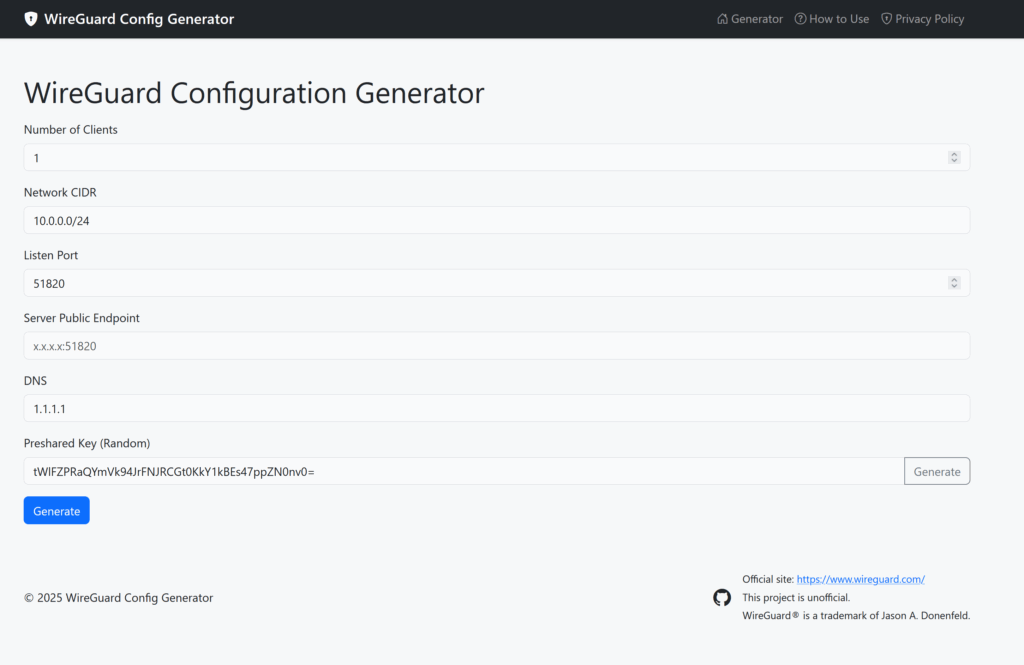The width and height of the screenshot is (1024, 665).
Task: Click the "This project is unofficial." text
Action: (x=796, y=597)
